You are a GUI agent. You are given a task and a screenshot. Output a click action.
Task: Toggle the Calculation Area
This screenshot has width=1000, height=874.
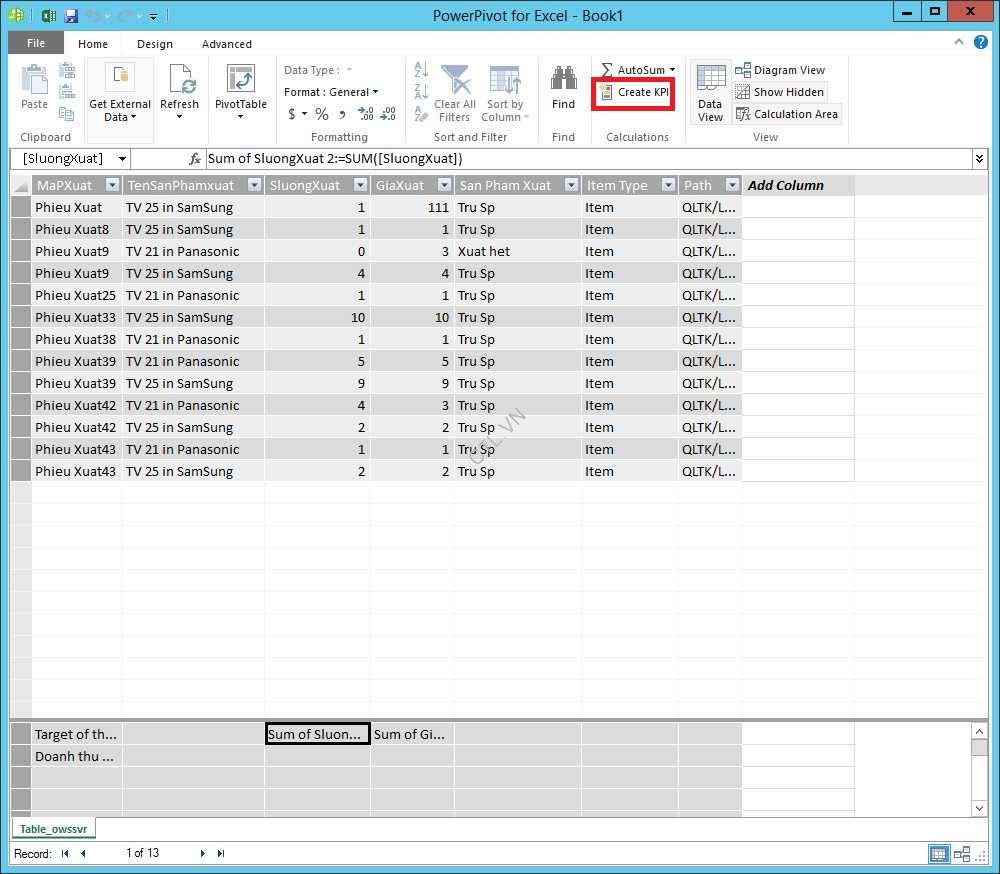coord(787,114)
